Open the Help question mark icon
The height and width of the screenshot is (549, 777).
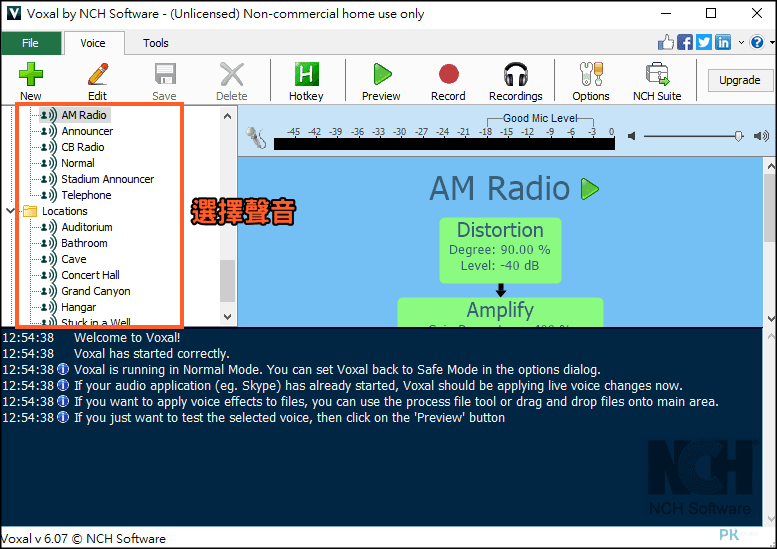coord(757,42)
